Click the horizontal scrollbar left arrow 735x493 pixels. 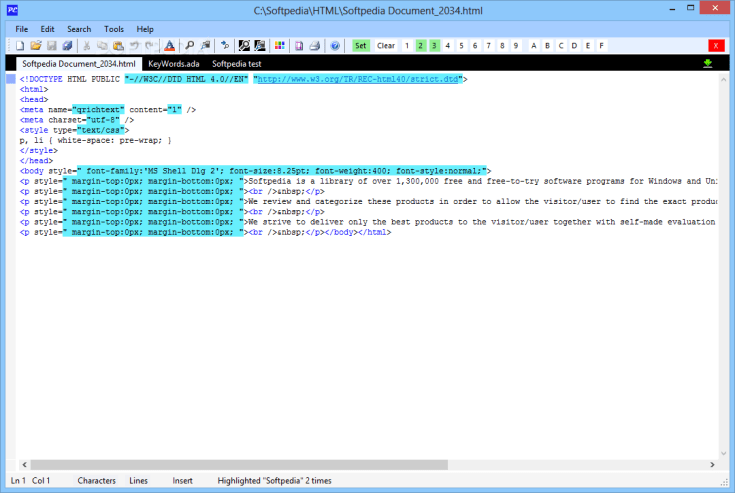coord(24,464)
